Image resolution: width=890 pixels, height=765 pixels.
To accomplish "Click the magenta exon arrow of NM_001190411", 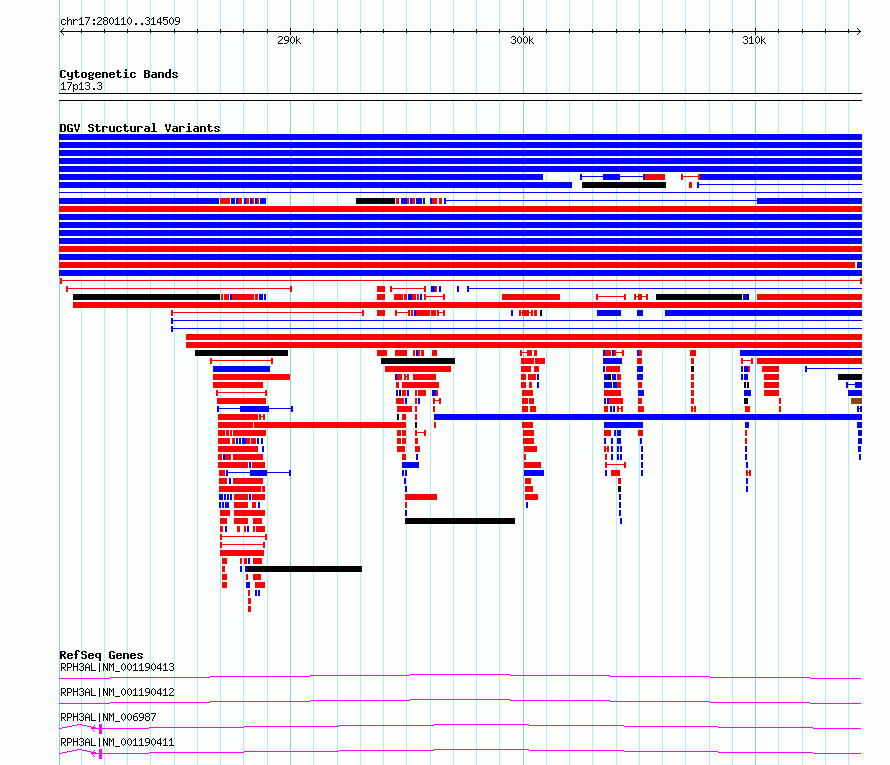I will [97, 754].
